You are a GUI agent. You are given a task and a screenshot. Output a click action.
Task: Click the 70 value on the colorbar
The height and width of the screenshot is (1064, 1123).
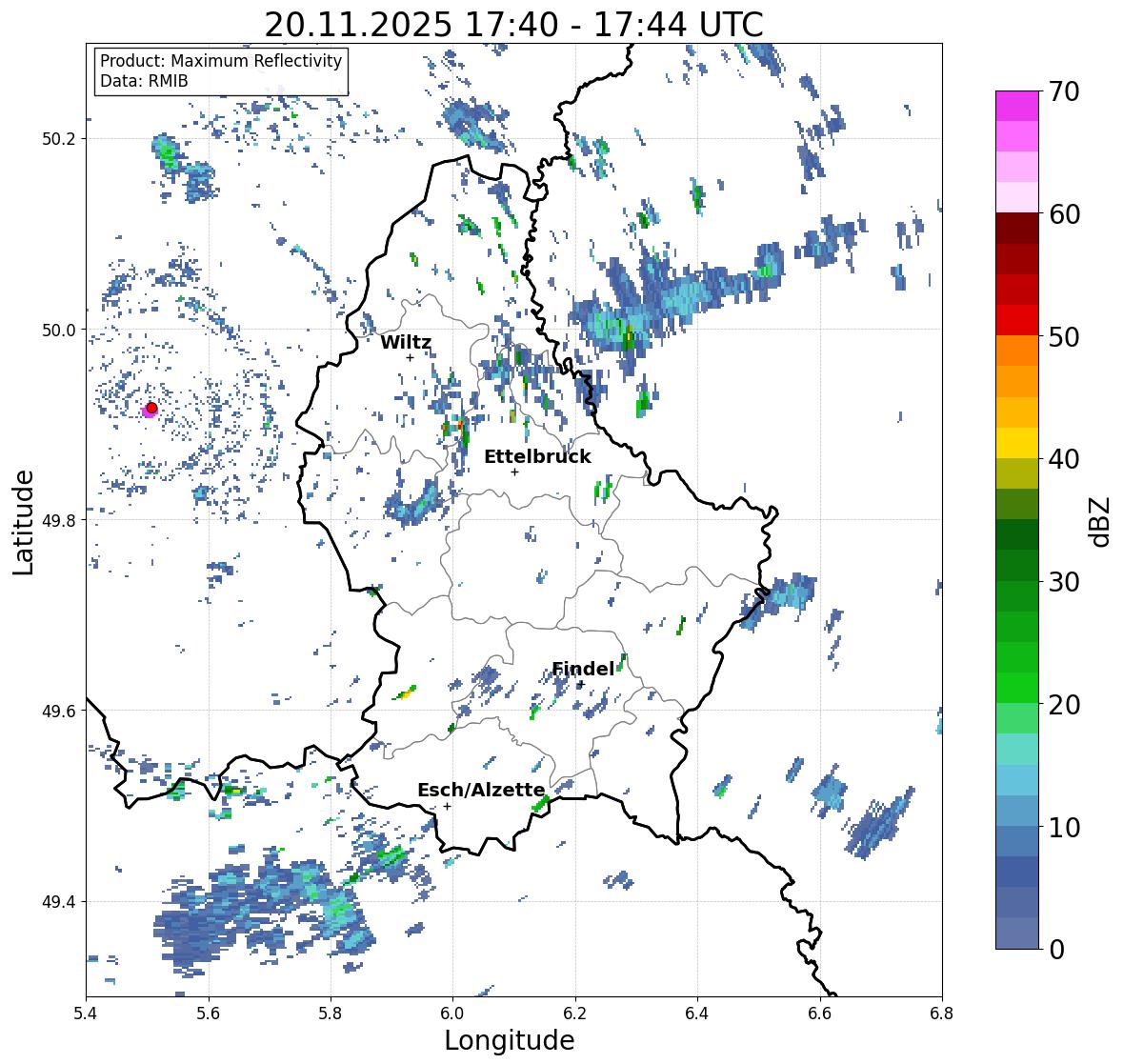click(1064, 91)
